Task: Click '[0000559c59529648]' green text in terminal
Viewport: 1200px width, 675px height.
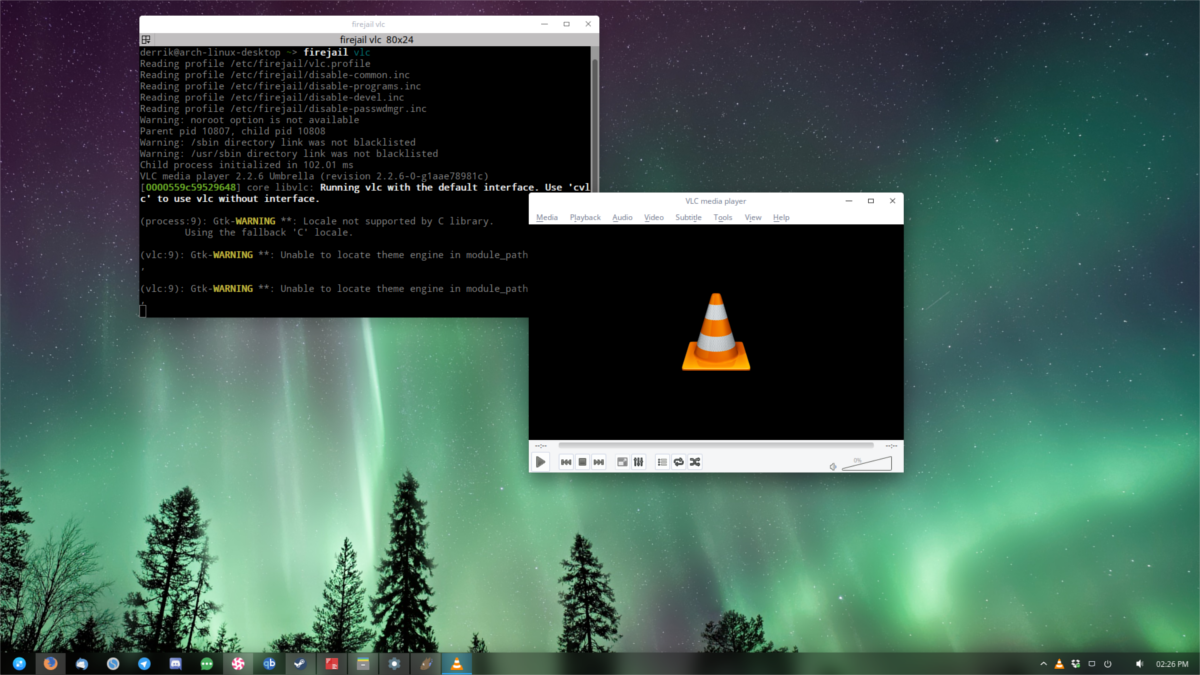Action: coord(189,187)
